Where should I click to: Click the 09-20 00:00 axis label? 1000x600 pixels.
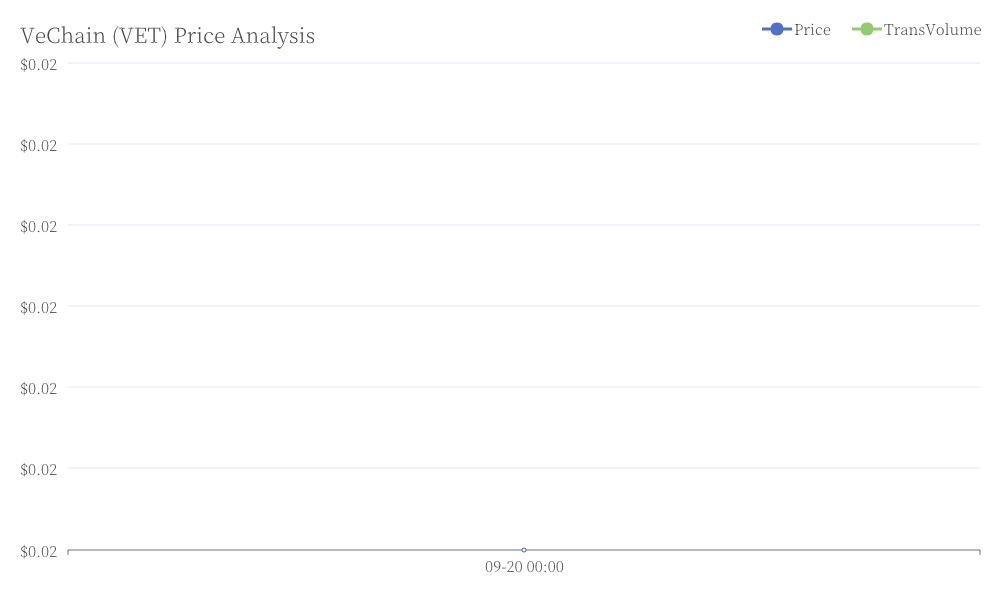[524, 567]
